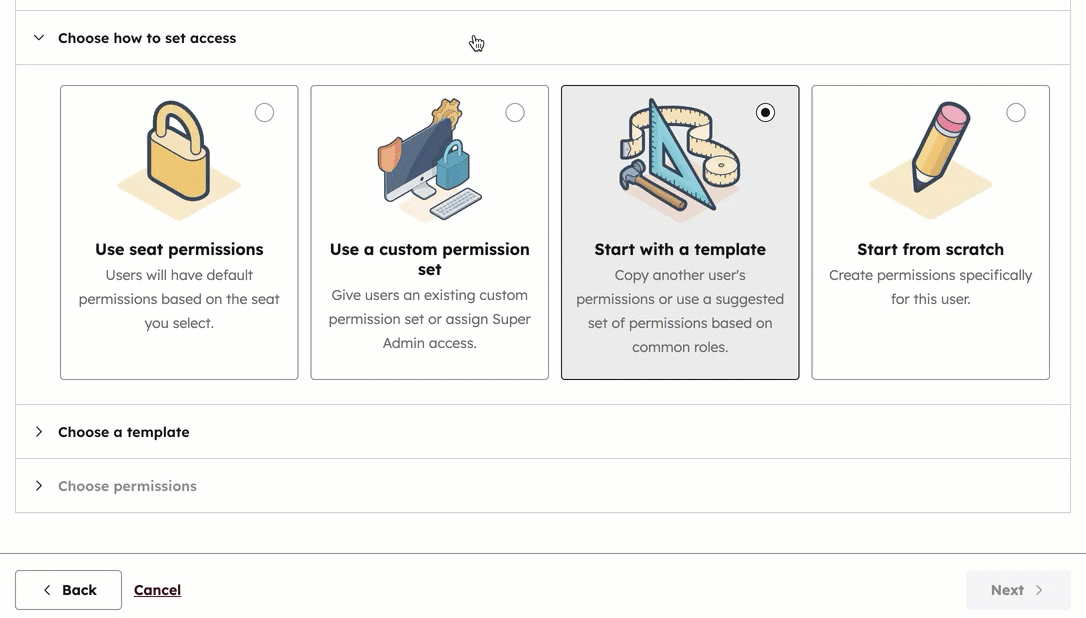The width and height of the screenshot is (1086, 618).
Task: Click the hand cursor icon near the header
Action: pyautogui.click(x=476, y=43)
